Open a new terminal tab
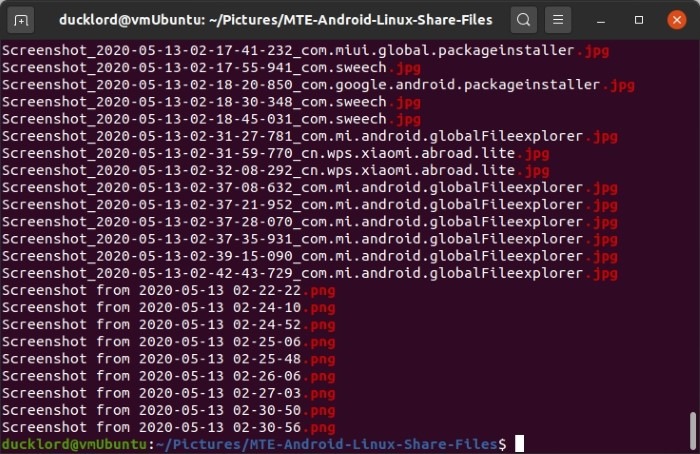This screenshot has height=454, width=700. pyautogui.click(x=22, y=19)
